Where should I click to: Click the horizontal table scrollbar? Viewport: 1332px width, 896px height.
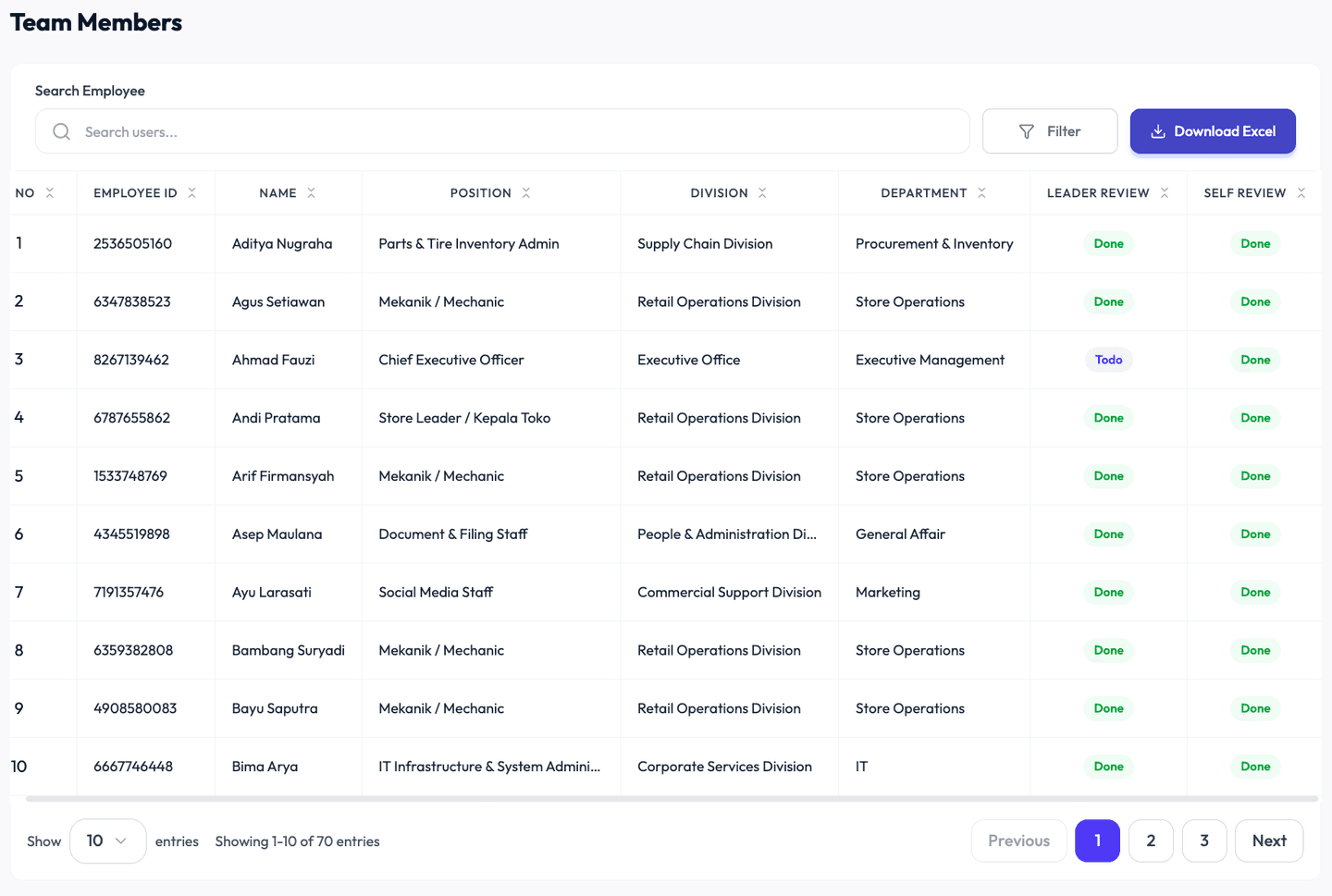pyautogui.click(x=672, y=798)
